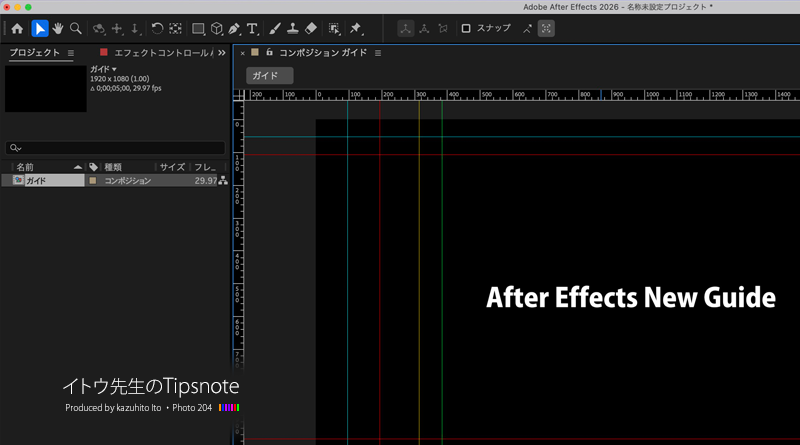Select the Puppet Pin tool
The height and width of the screenshot is (445, 800).
(356, 29)
